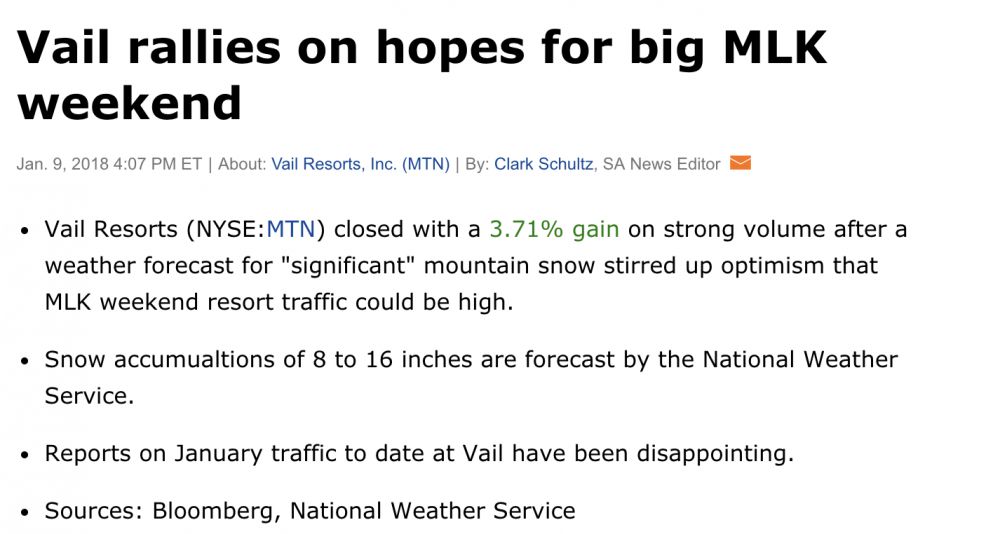Click the headline beginning 'Vail rallies on hopes'
The height and width of the screenshot is (534, 1000).
(422, 75)
